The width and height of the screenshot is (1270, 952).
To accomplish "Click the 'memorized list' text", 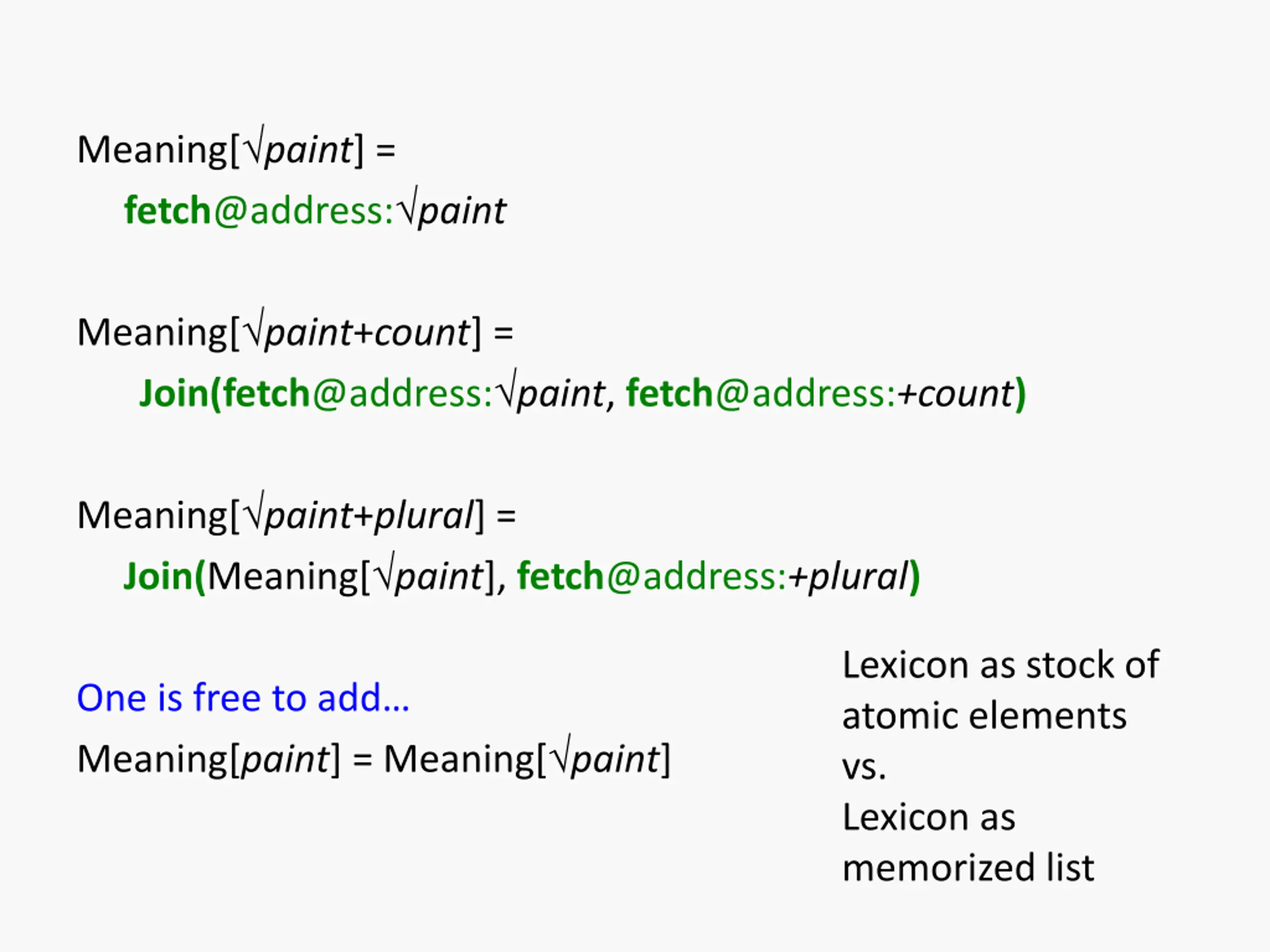I will pos(968,867).
